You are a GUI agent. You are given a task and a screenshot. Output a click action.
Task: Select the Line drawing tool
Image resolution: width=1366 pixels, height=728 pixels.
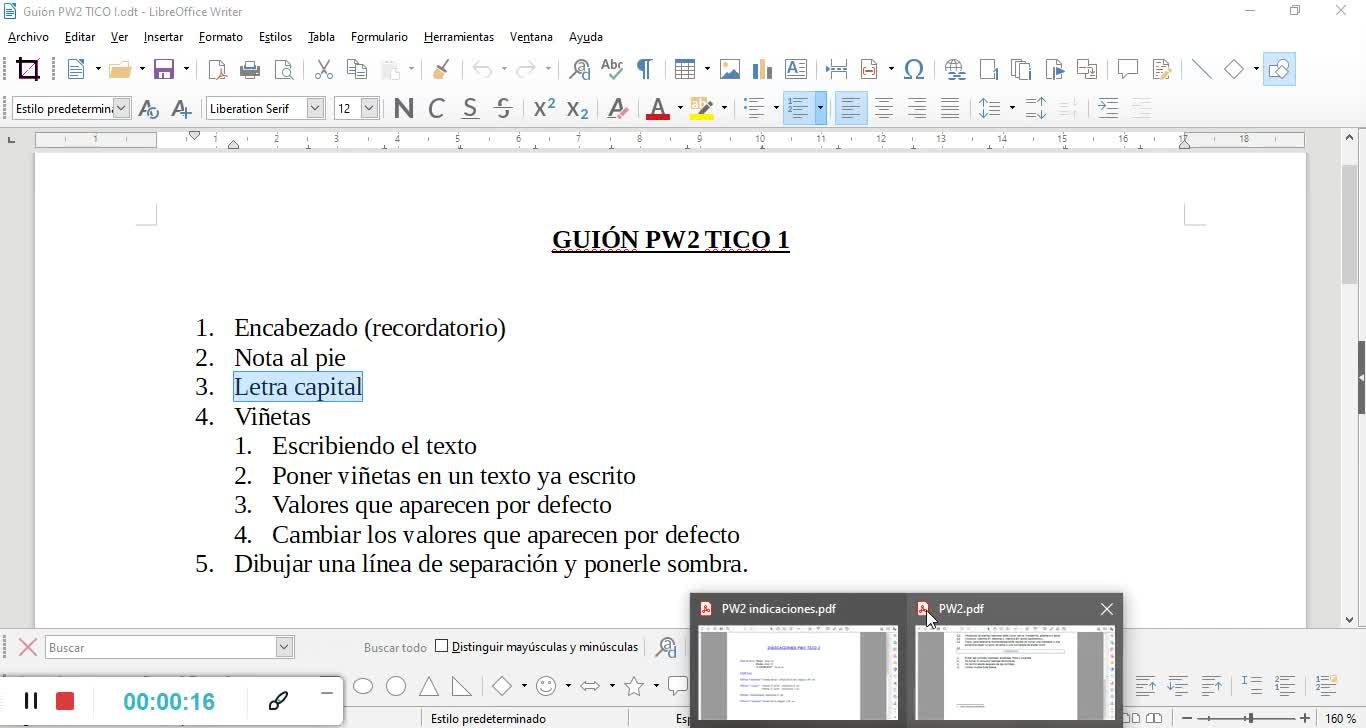point(1202,69)
